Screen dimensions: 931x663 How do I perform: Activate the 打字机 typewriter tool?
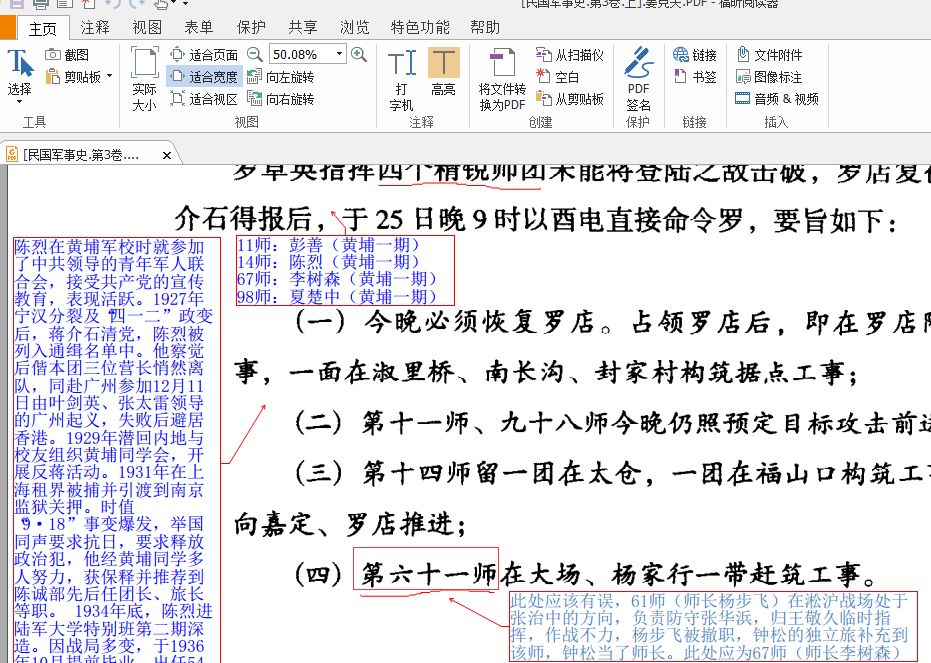[401, 78]
